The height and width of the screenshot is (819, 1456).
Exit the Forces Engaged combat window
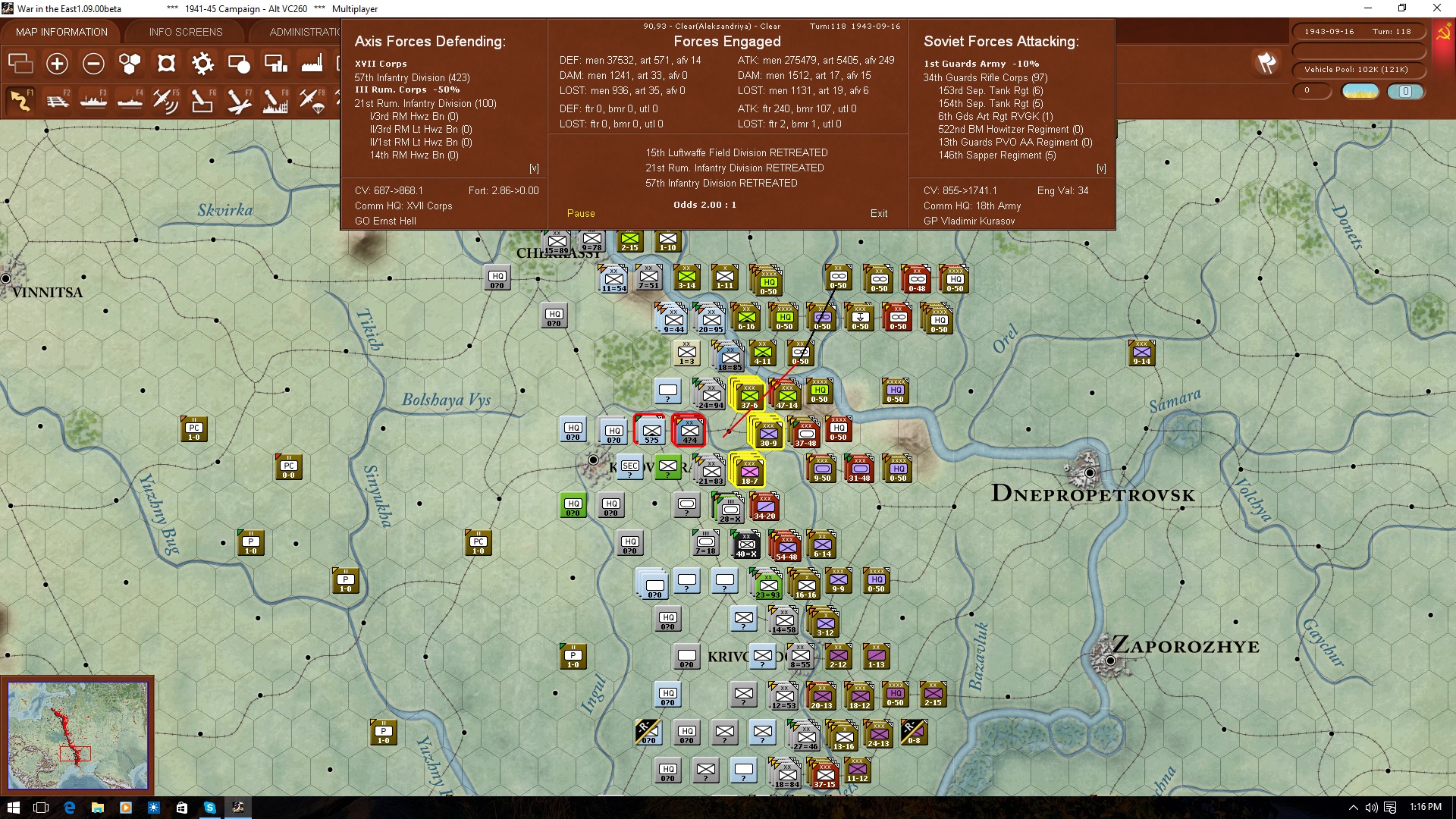879,213
